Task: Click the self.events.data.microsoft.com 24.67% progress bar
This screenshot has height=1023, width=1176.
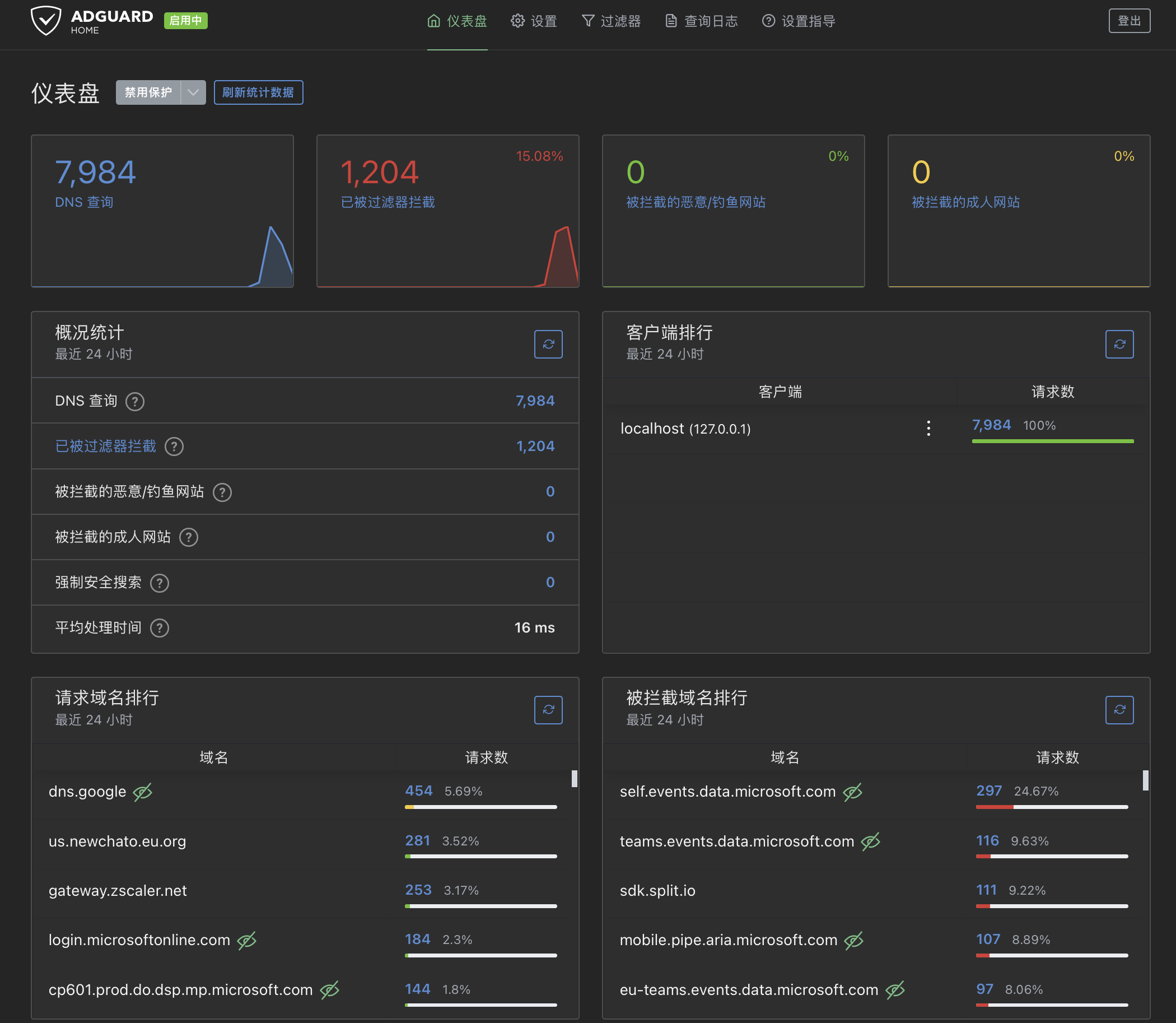Action: (x=1052, y=807)
